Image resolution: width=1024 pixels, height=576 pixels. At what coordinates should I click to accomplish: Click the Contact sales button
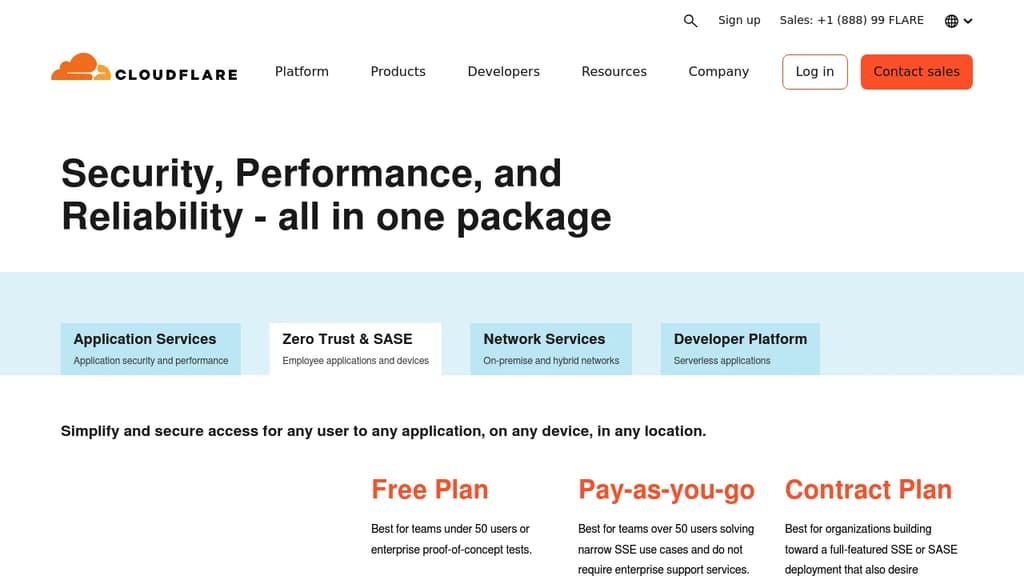916,72
